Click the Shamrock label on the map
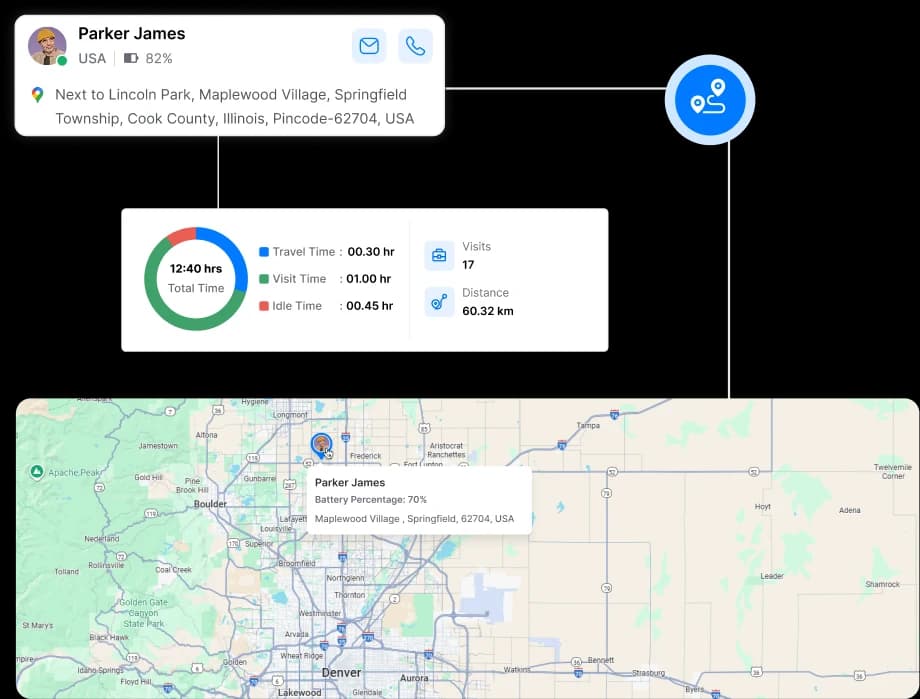The image size is (920, 699). (x=882, y=584)
